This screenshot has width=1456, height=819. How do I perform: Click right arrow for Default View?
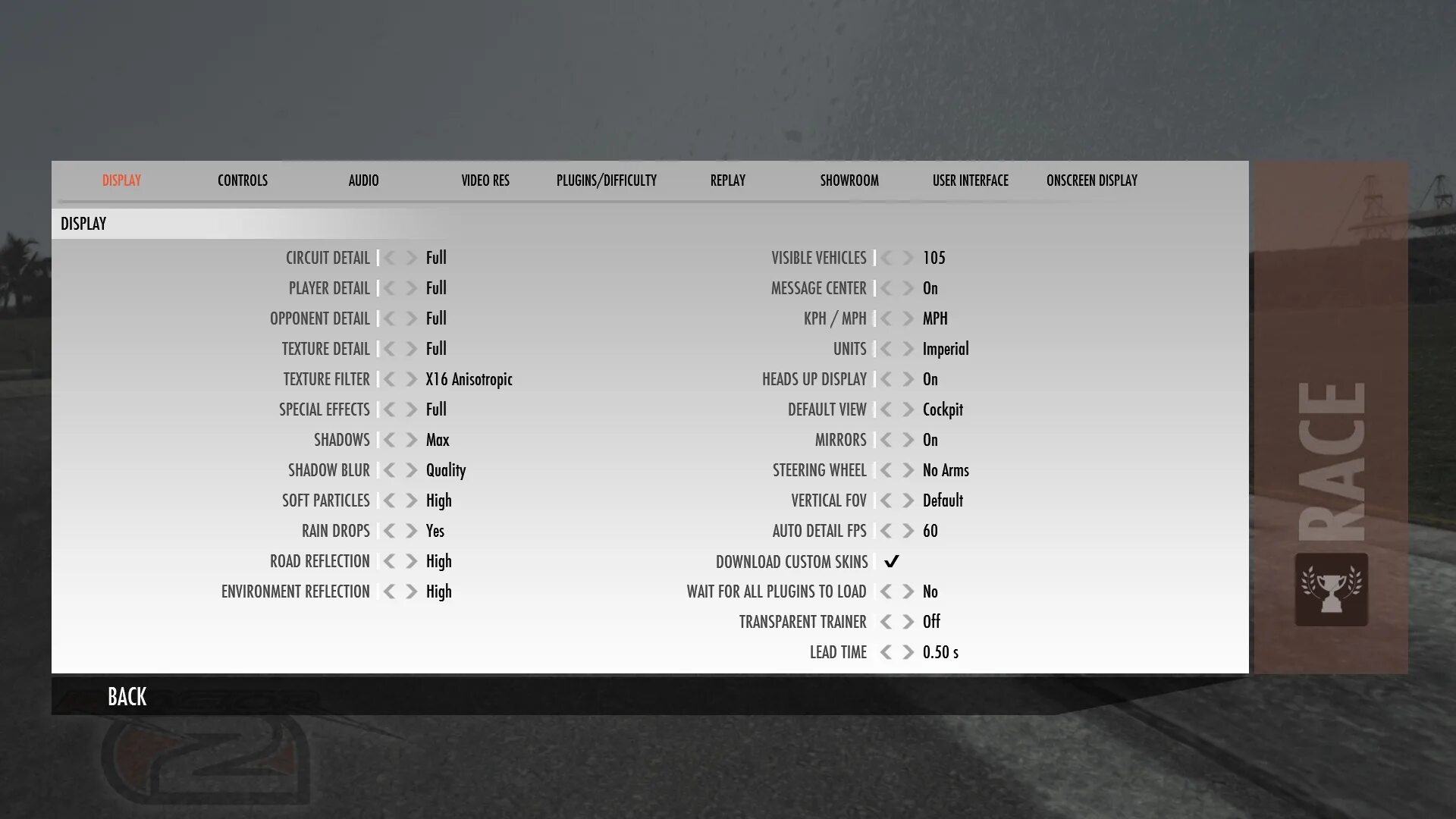(908, 409)
